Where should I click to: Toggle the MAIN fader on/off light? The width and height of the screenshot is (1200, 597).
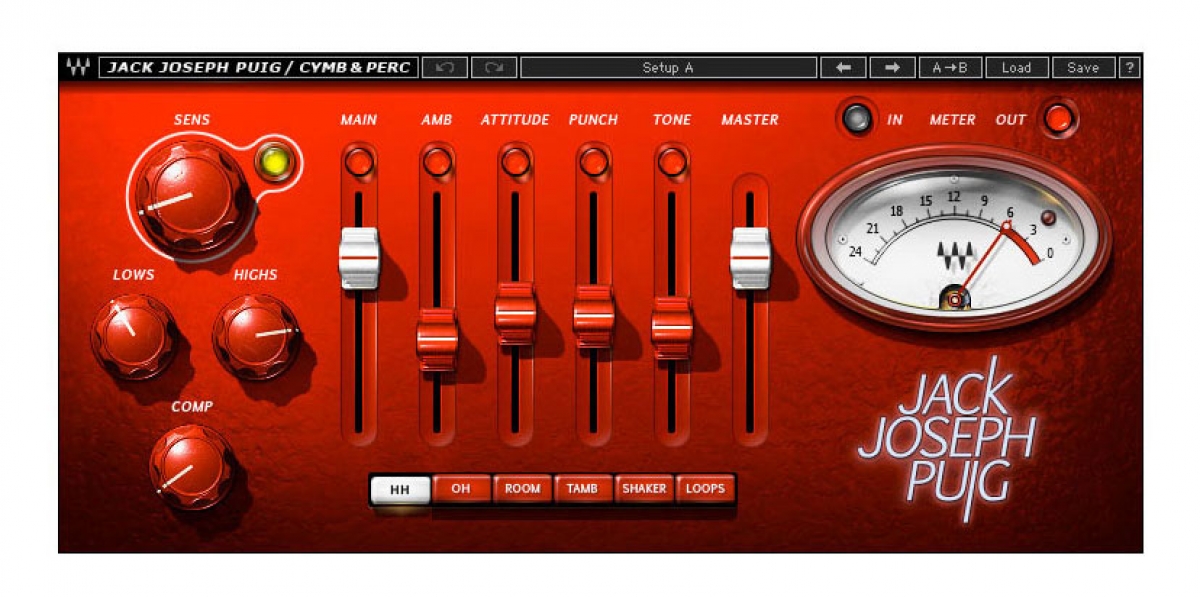[x=359, y=162]
